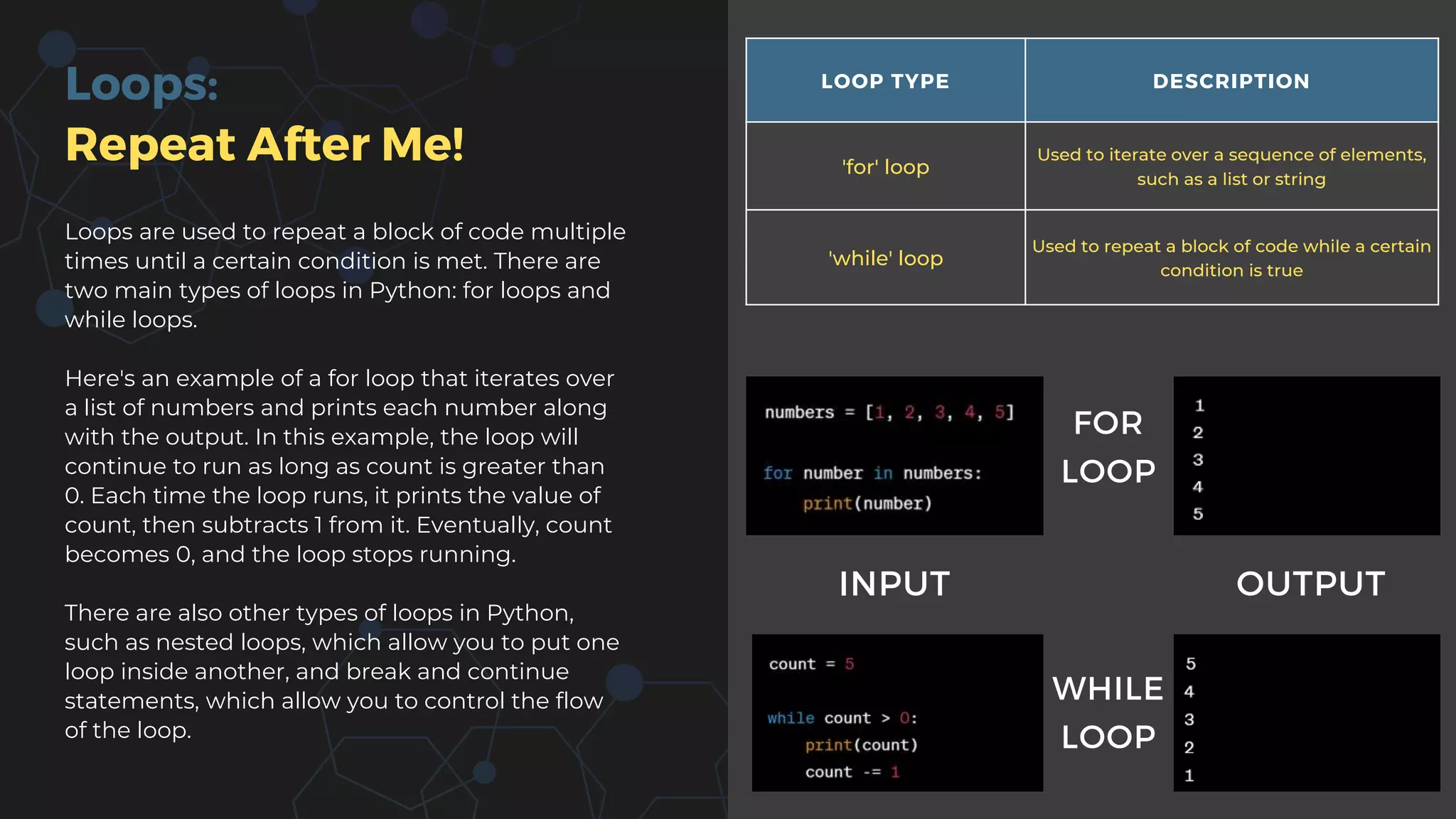Select the LOOP TYPE table header
This screenshot has width=1456, height=819.
[885, 81]
